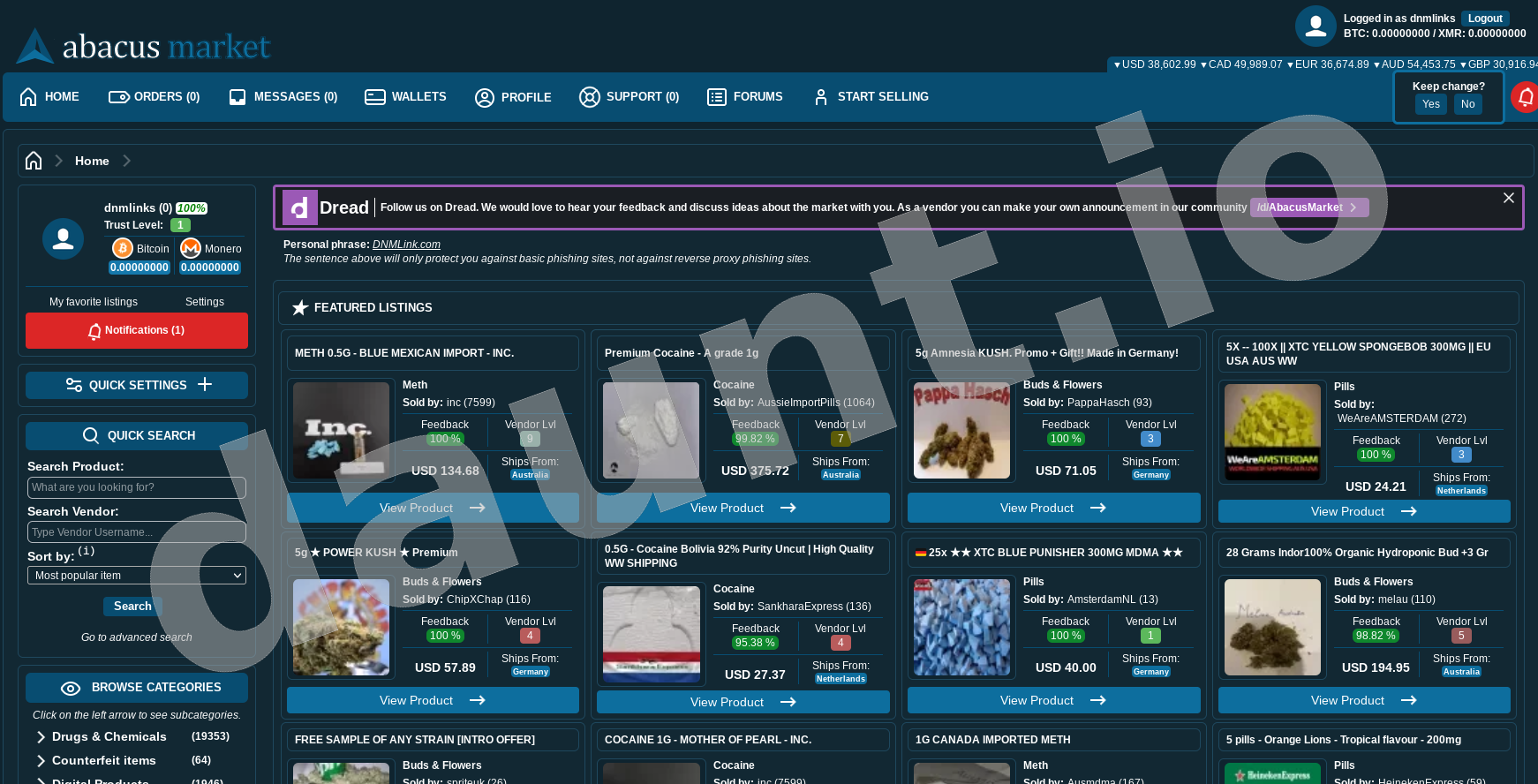Open the Settings link in sidebar
The height and width of the screenshot is (784, 1538).
pos(205,302)
